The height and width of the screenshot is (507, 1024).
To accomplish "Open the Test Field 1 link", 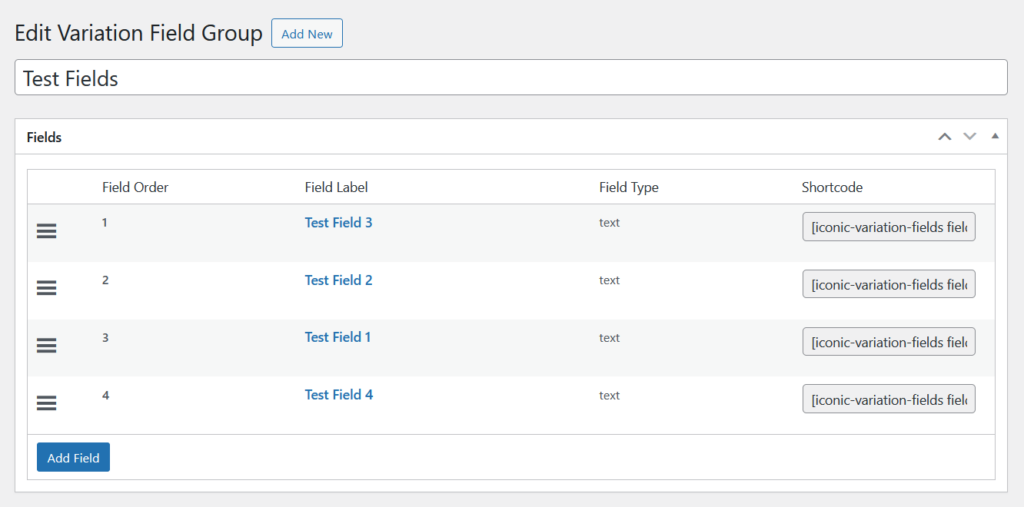I will tap(338, 337).
